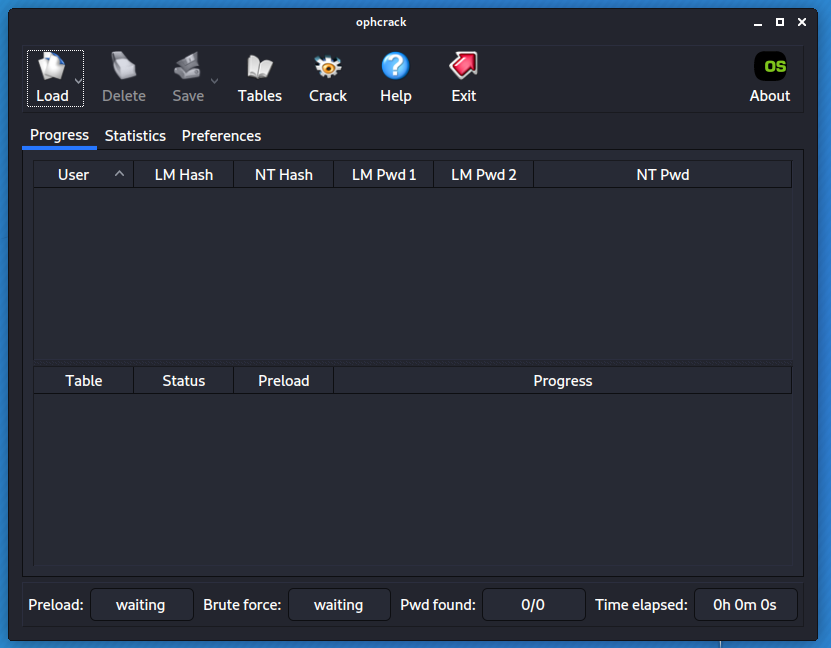This screenshot has height=648, width=831.
Task: Switch to the Statistics tab
Action: (135, 136)
